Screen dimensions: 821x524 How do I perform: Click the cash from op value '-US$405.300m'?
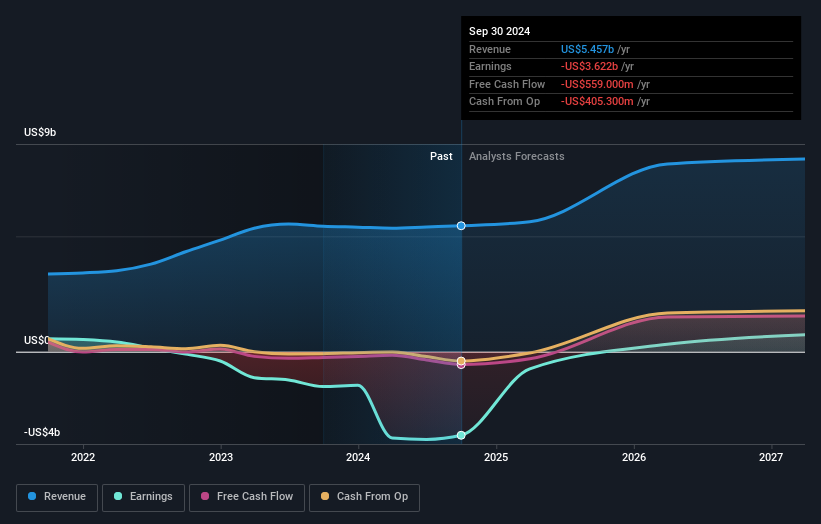(x=597, y=102)
